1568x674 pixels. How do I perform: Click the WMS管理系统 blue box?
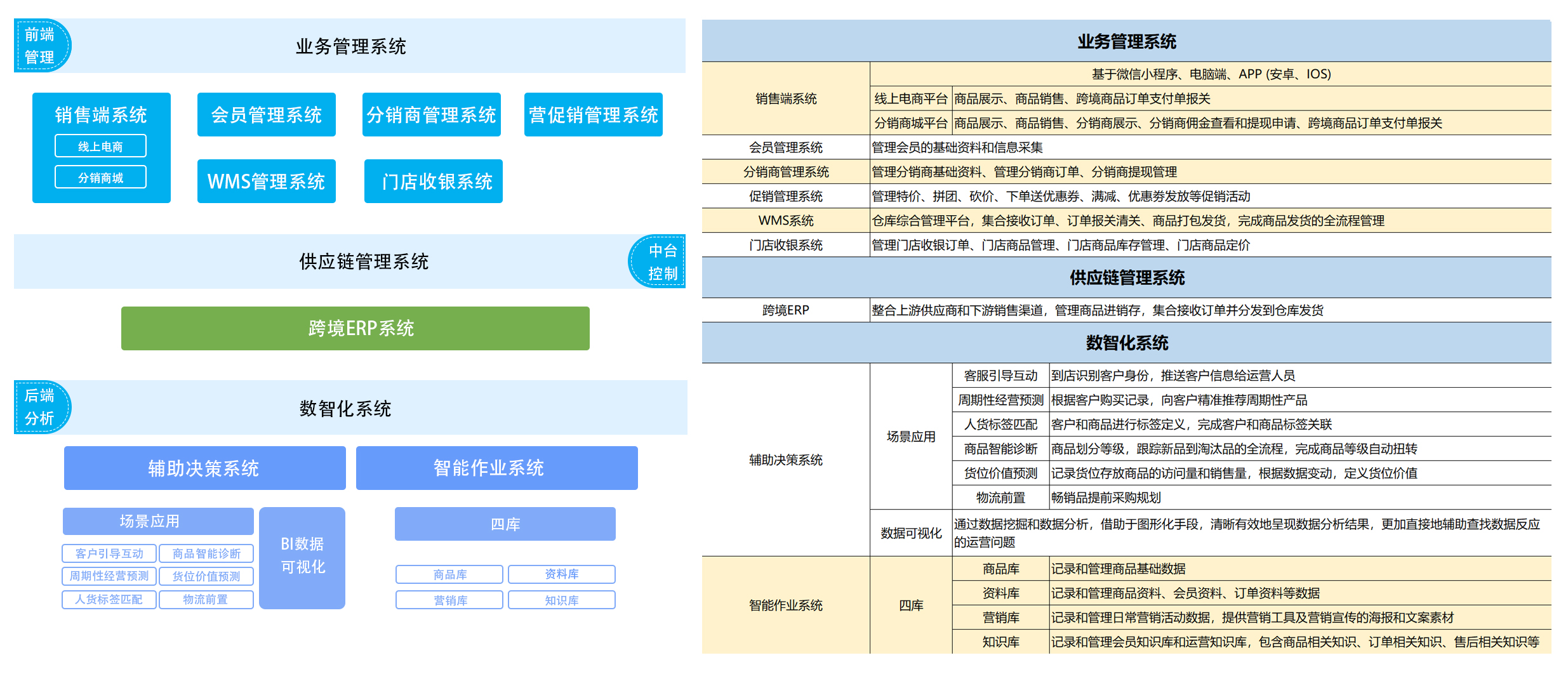pos(266,182)
